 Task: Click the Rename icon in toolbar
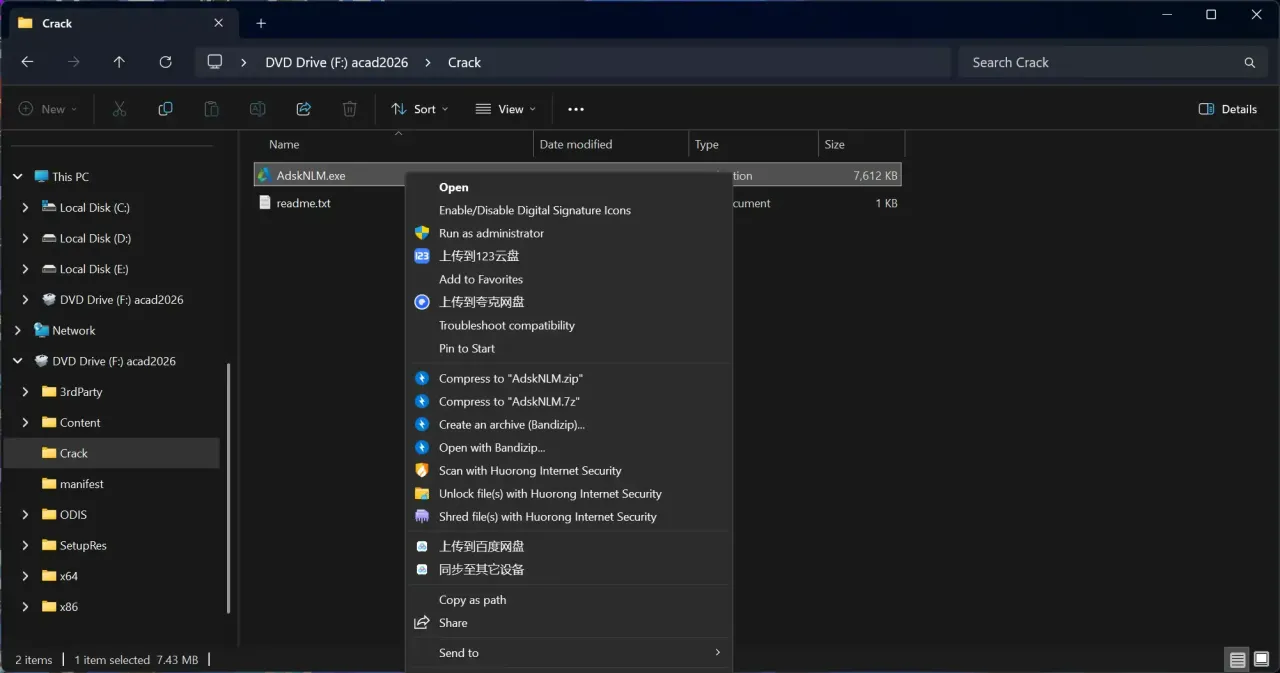tap(257, 109)
